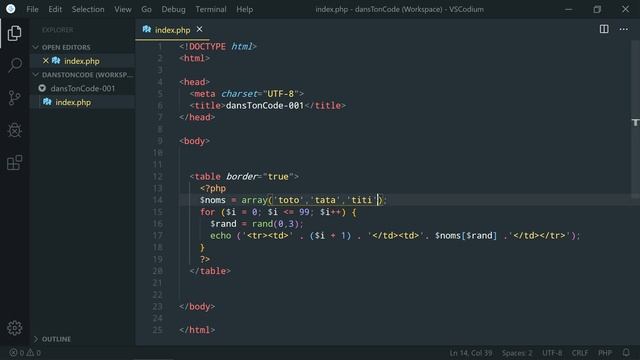Viewport: 640px width, 360px height.
Task: Change language mode PHP
Action: (x=605, y=353)
